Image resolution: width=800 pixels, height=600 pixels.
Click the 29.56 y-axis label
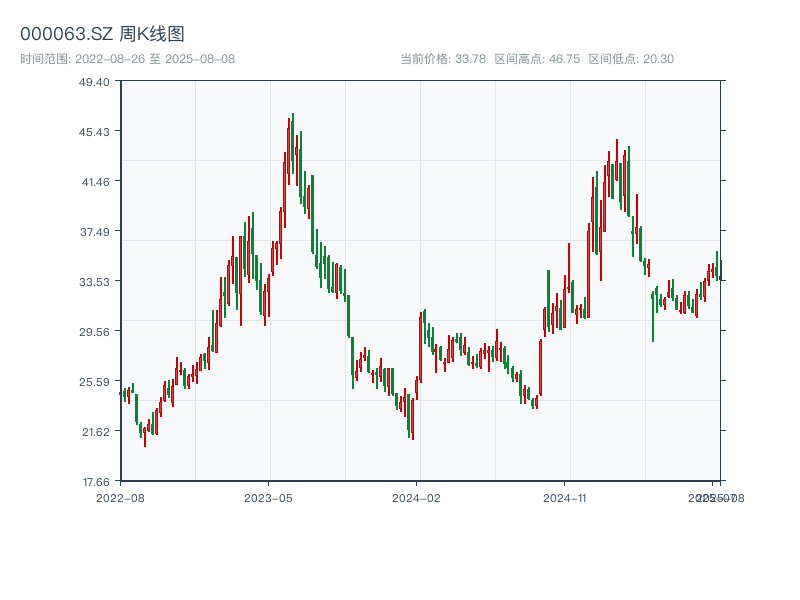coord(94,331)
